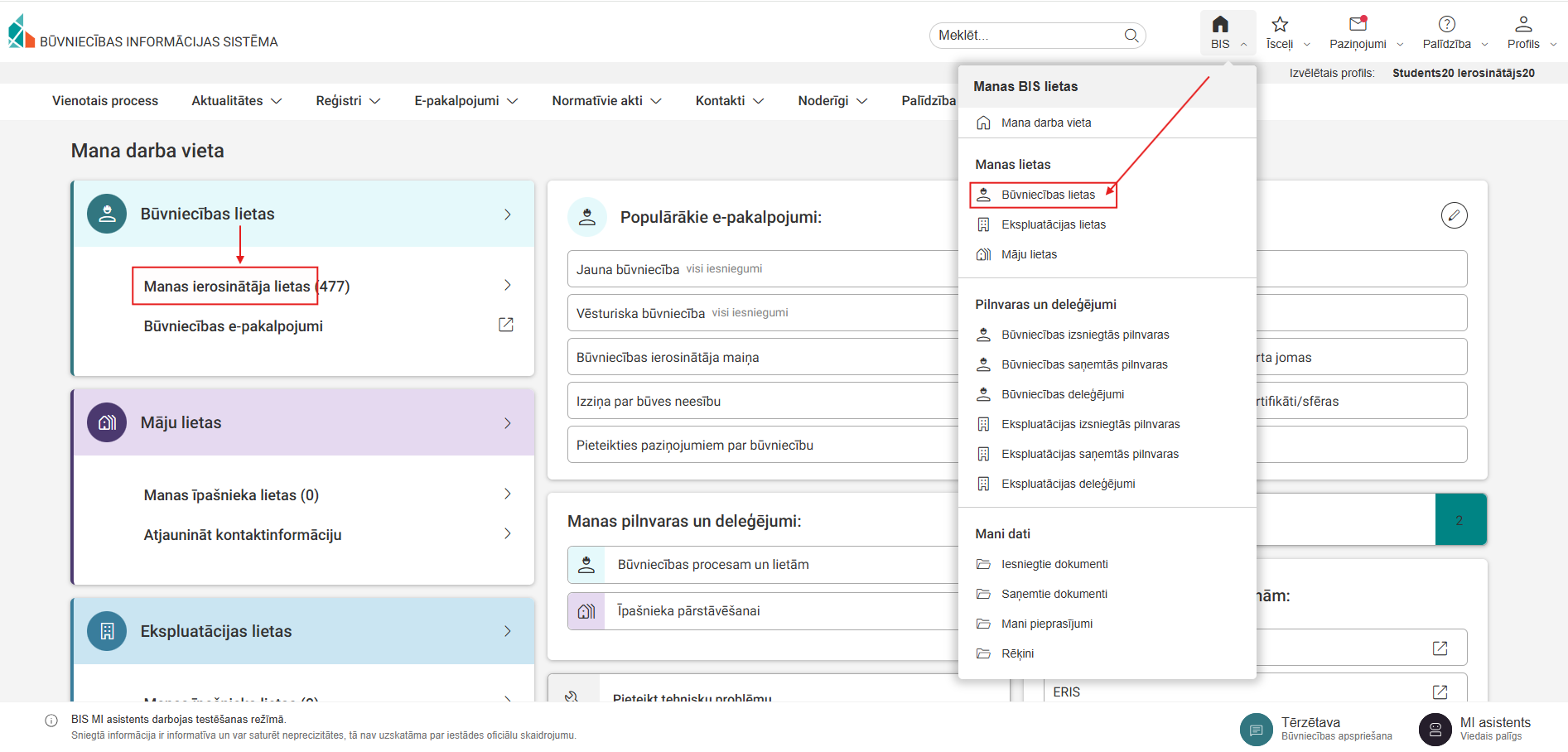Expand the Reģistri navigation dropdown
The width and height of the screenshot is (1568, 752).
point(348,100)
